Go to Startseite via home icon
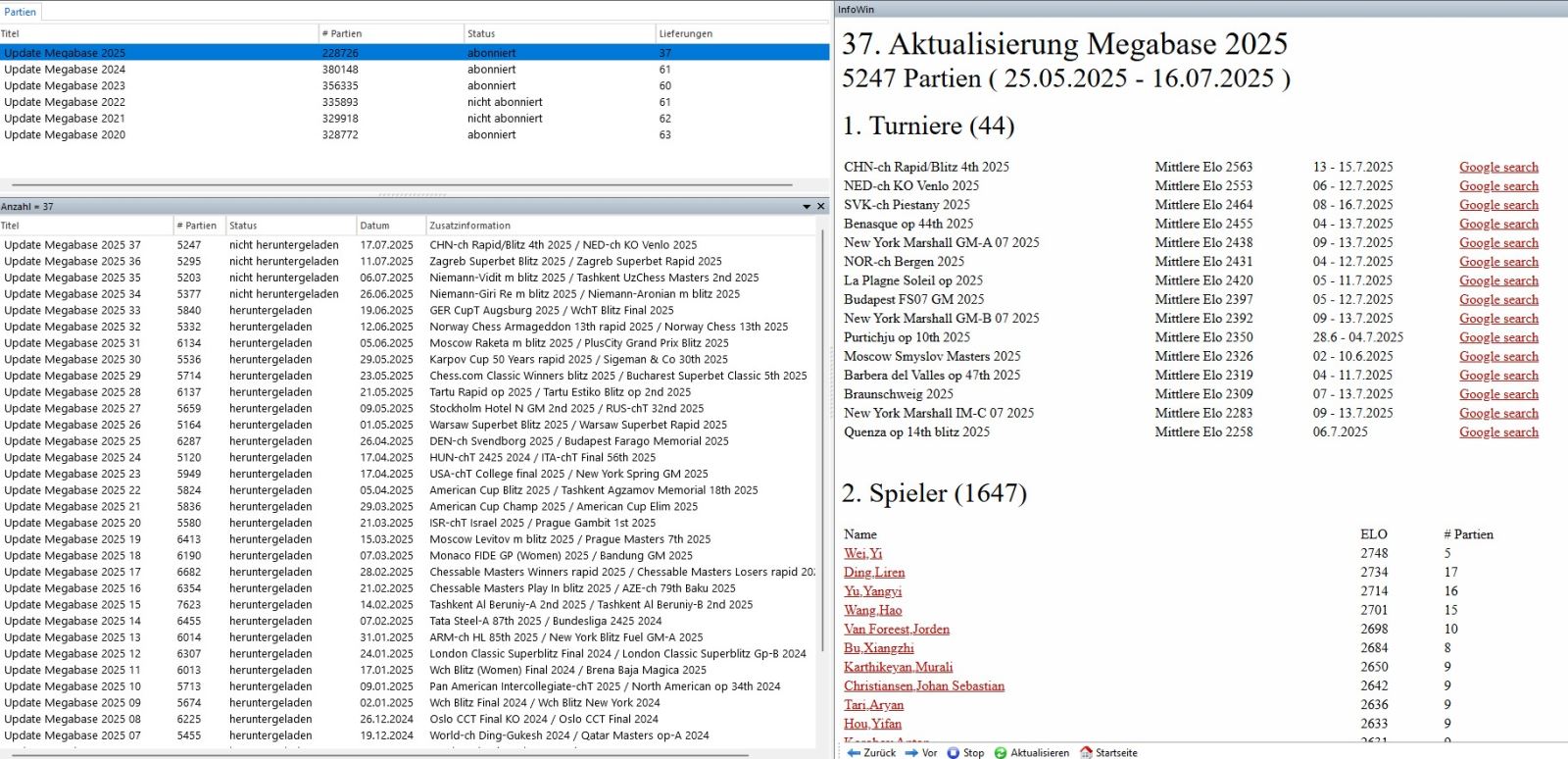 point(1086,752)
